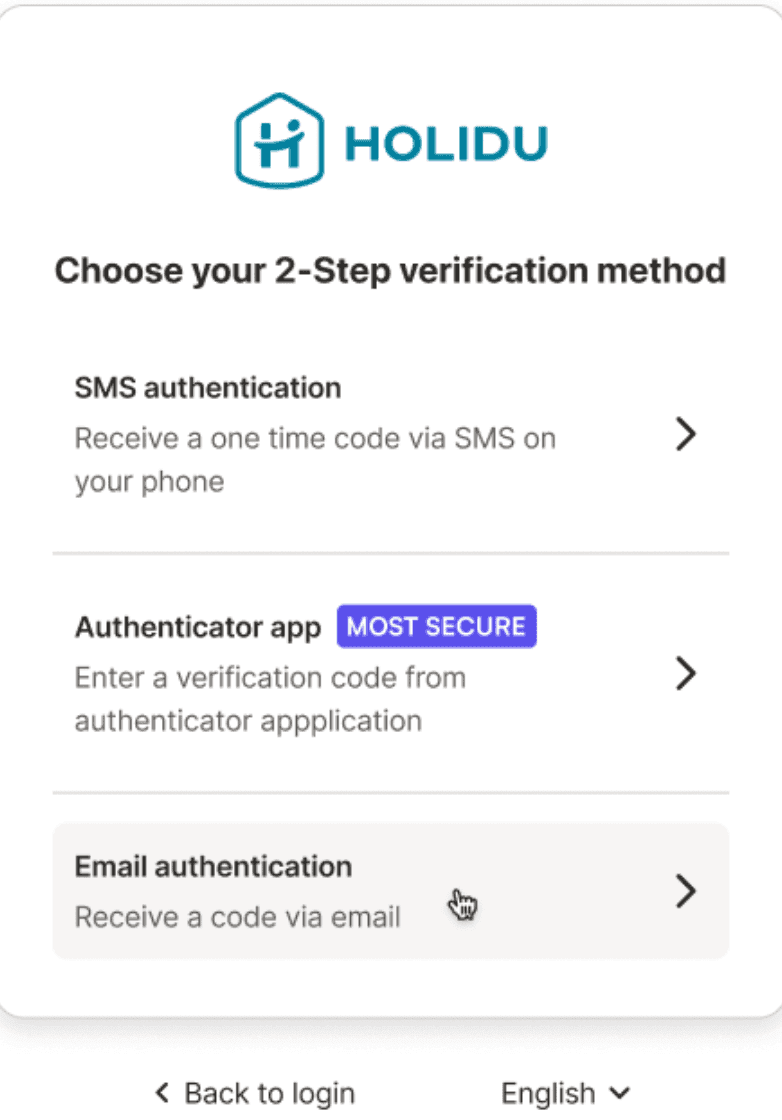Select the SMS authentication title

208,388
